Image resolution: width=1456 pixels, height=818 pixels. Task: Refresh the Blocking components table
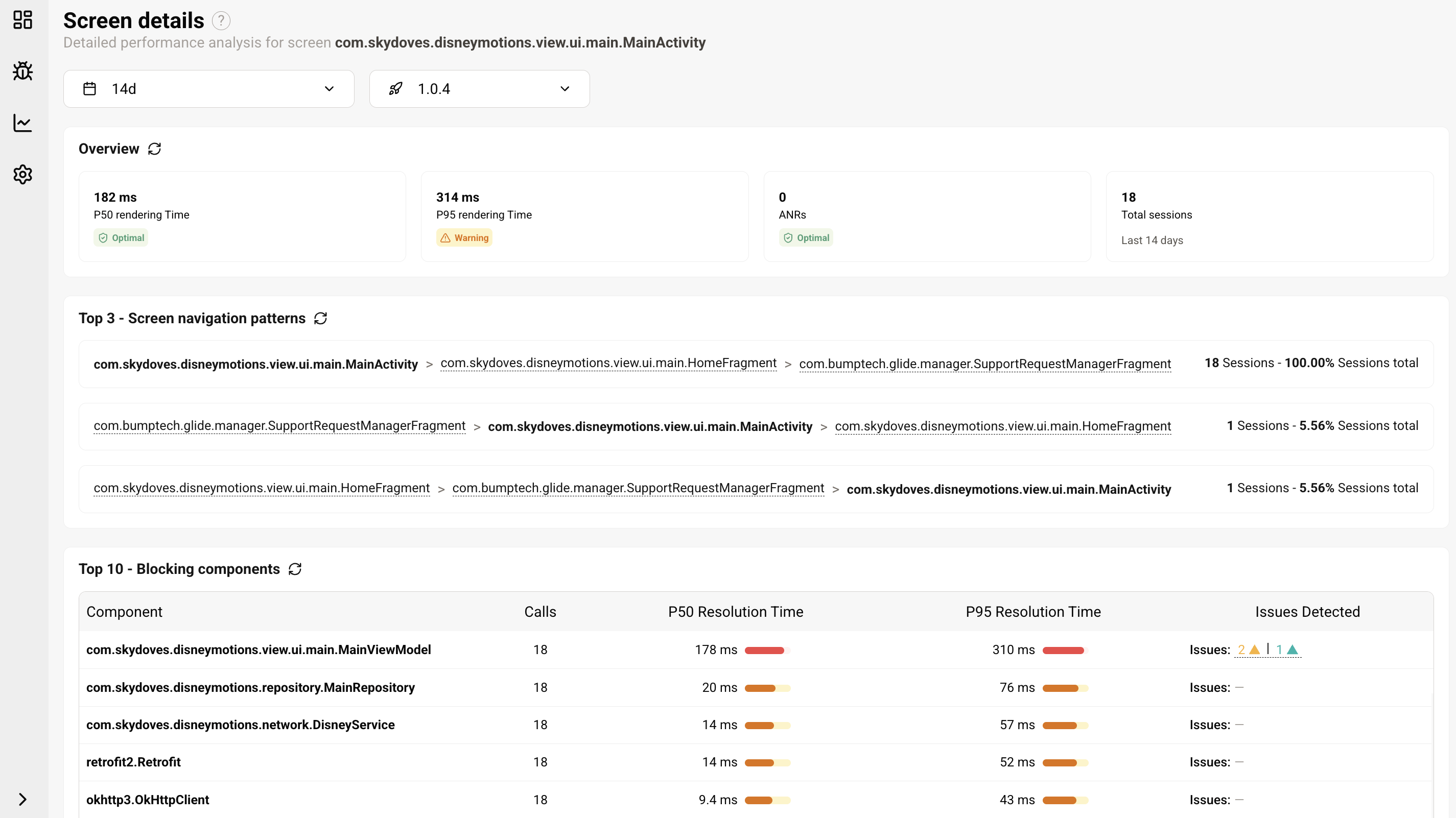coord(295,569)
